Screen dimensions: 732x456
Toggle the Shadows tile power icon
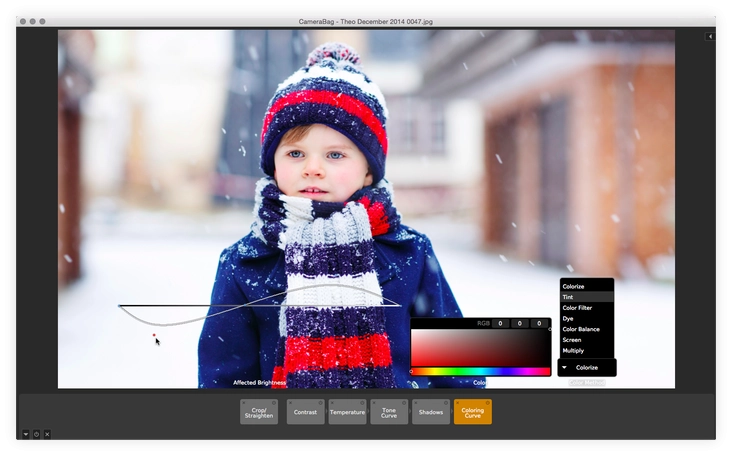coord(446,402)
